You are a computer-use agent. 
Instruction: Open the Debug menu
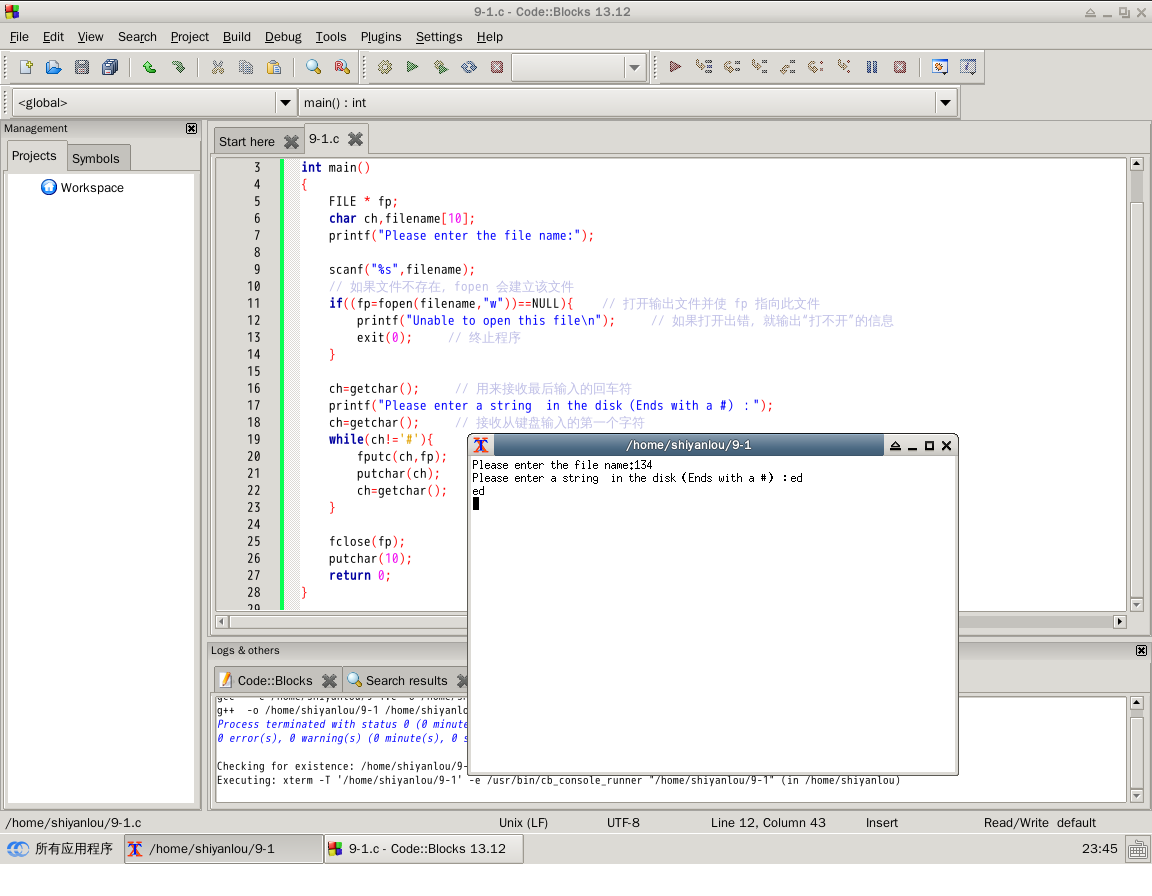[x=283, y=37]
